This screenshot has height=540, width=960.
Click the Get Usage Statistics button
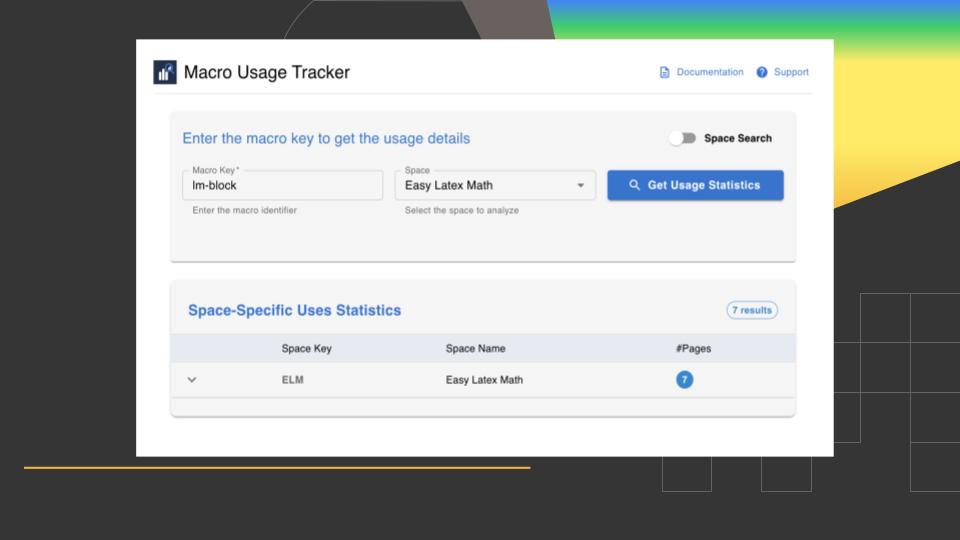696,185
